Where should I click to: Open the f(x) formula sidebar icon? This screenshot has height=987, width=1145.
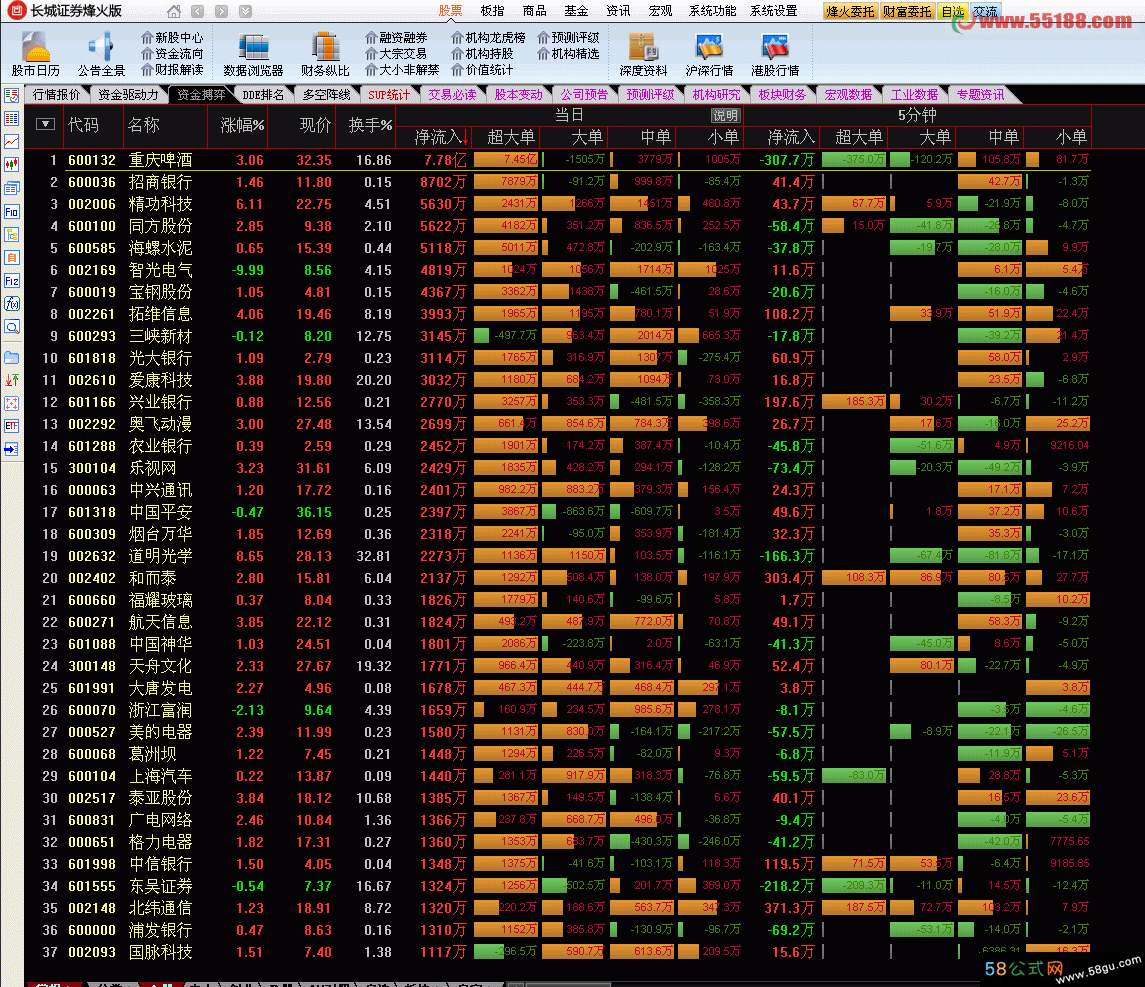[x=12, y=304]
